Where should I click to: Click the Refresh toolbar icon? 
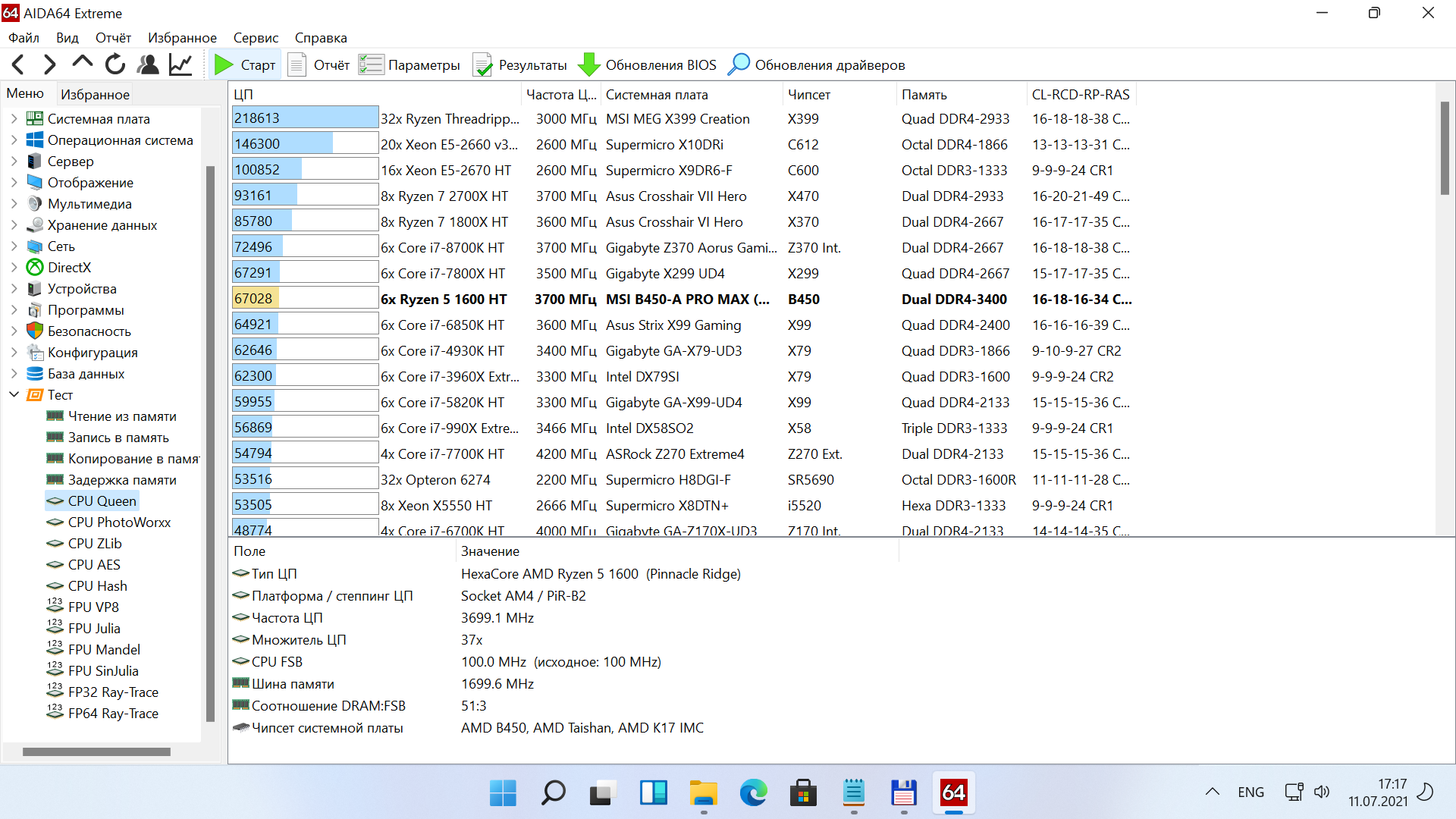pos(115,65)
